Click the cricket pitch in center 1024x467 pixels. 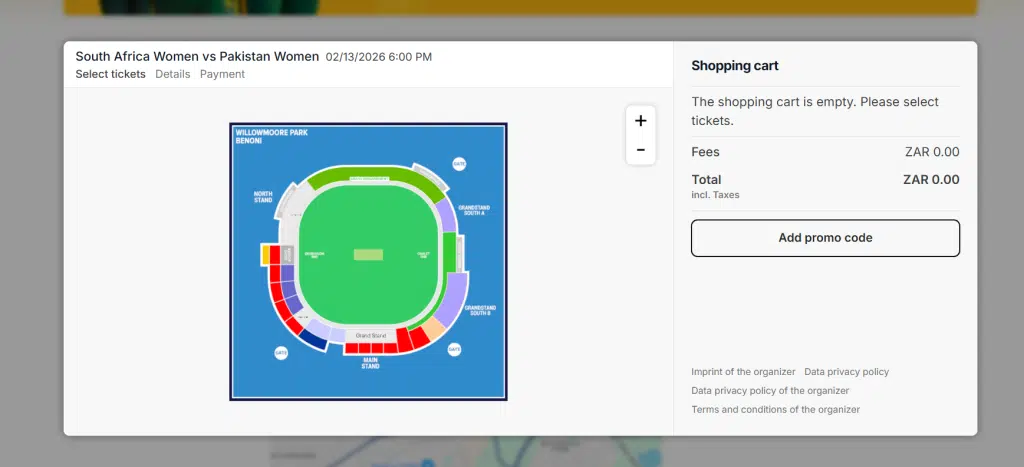368,255
